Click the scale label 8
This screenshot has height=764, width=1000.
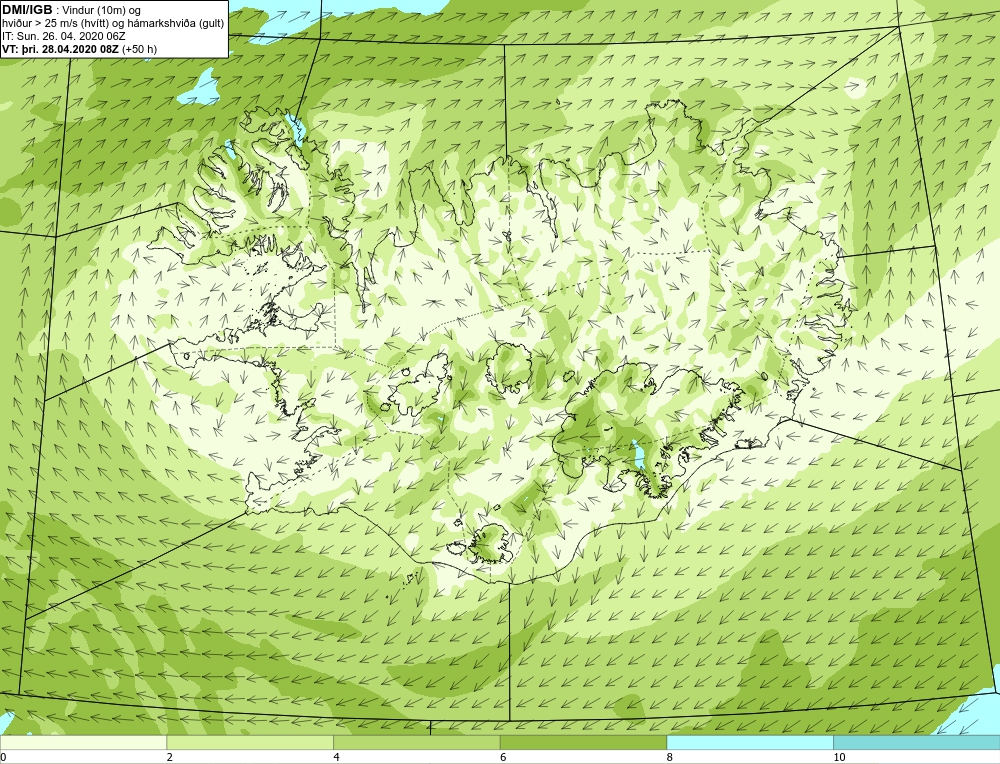coord(670,757)
